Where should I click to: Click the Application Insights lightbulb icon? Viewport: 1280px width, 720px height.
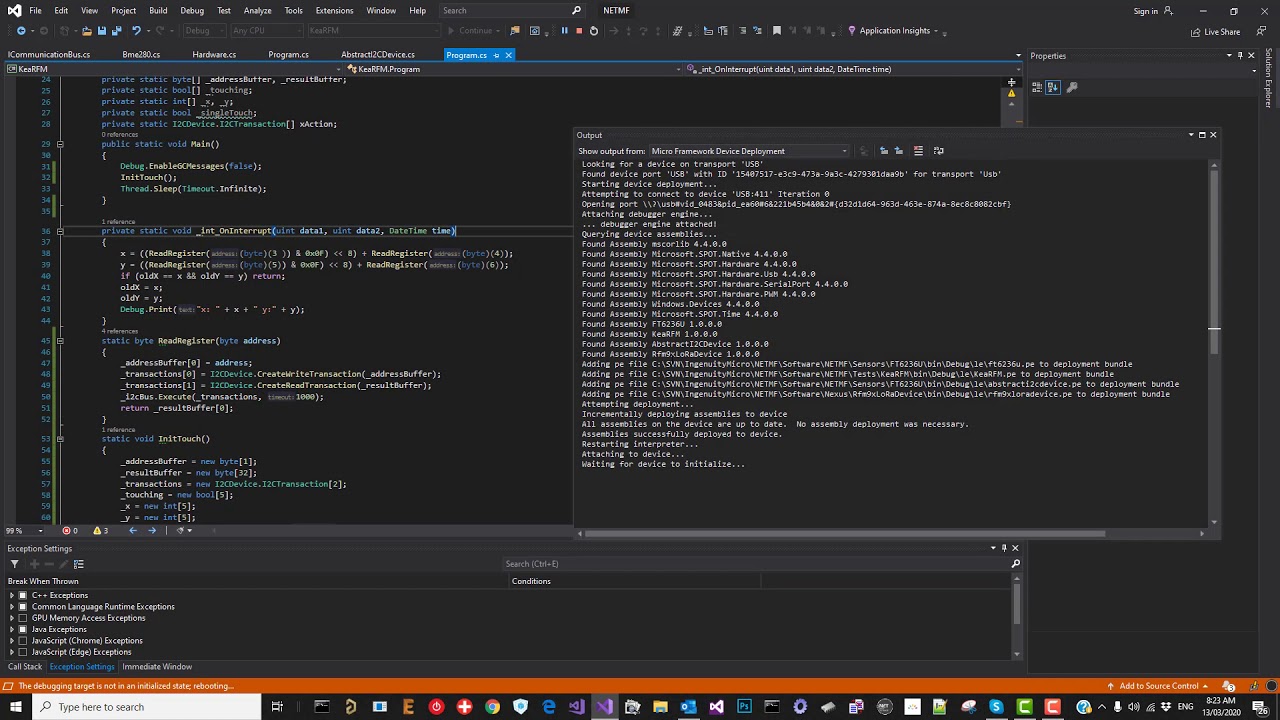[852, 31]
